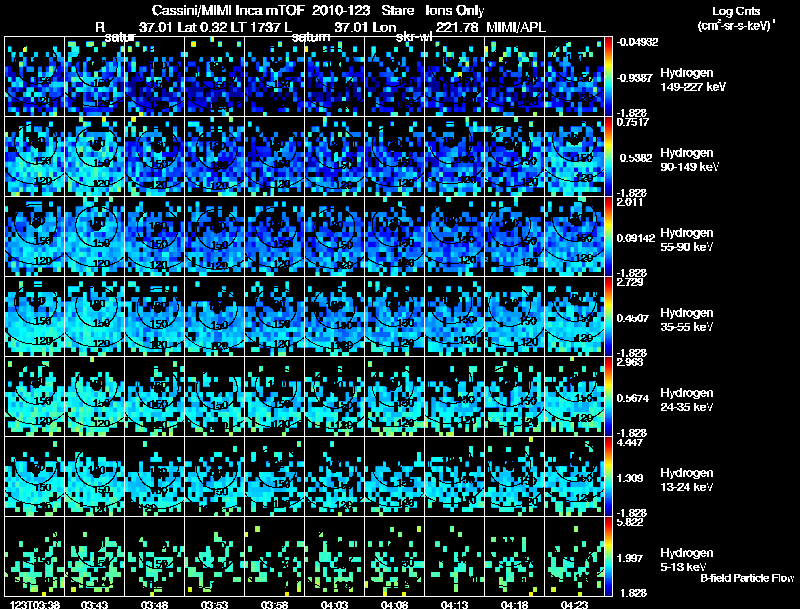Select the 'Hydrogen 24-35 keV' row label
The image size is (800, 609).
[687, 400]
